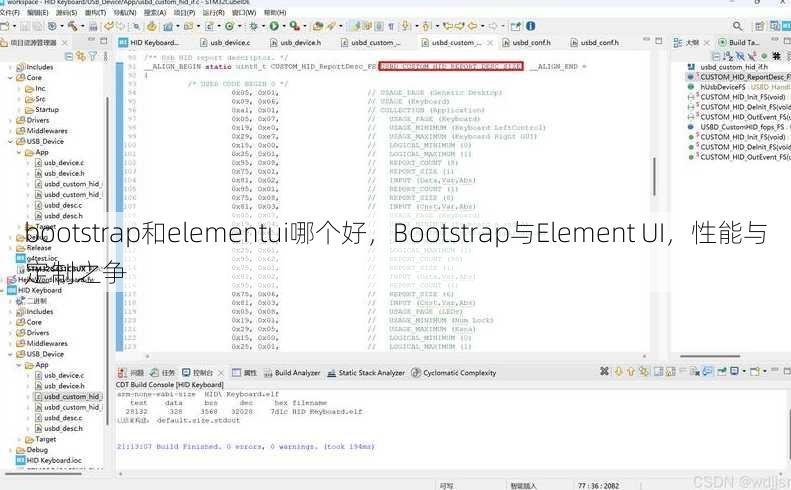Viewport: 791px width, 490px height.
Task: Open dropdown arrow next to New icon
Action: 13,26
